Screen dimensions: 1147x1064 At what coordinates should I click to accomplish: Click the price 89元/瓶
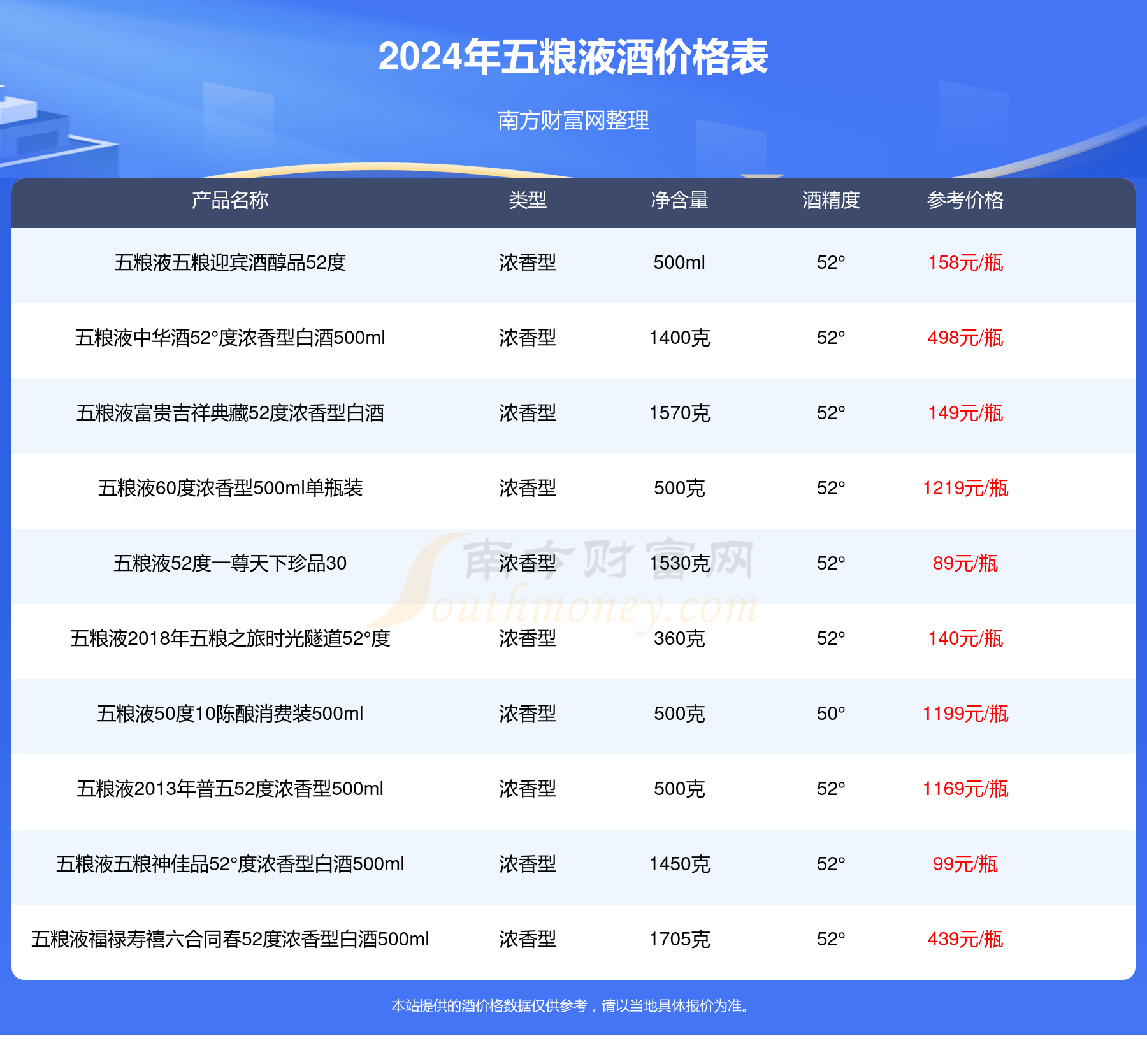965,563
